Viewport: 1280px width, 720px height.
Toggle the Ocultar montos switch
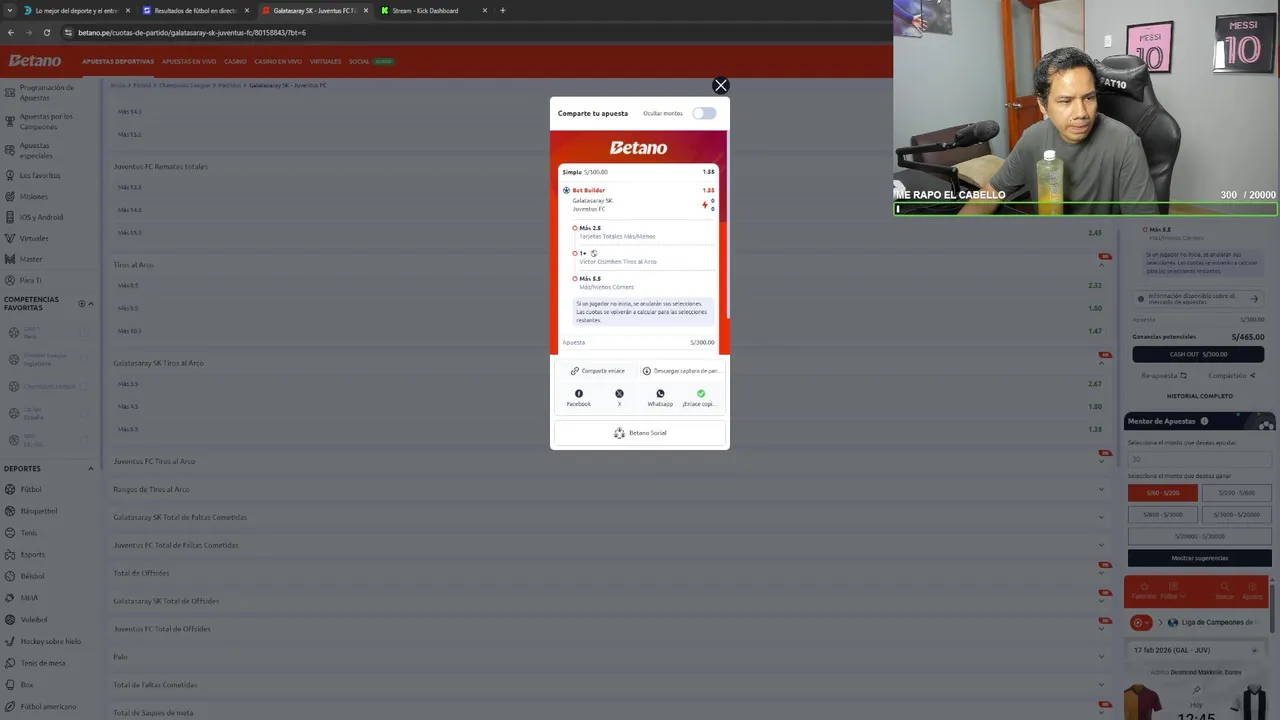[x=704, y=113]
